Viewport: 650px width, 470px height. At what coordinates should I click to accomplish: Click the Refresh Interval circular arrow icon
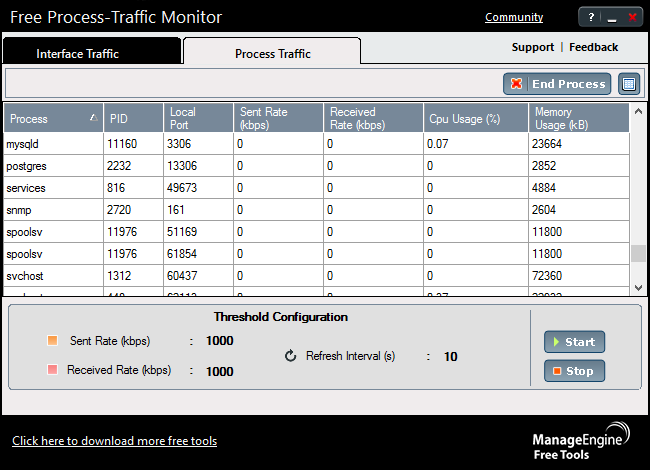click(291, 356)
